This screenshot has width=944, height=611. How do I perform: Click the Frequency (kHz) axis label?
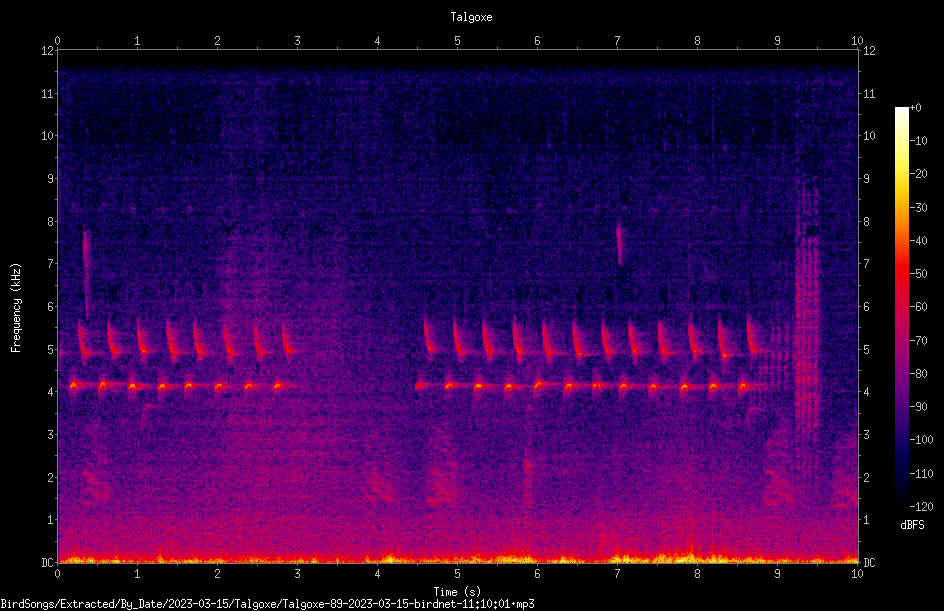[16, 307]
